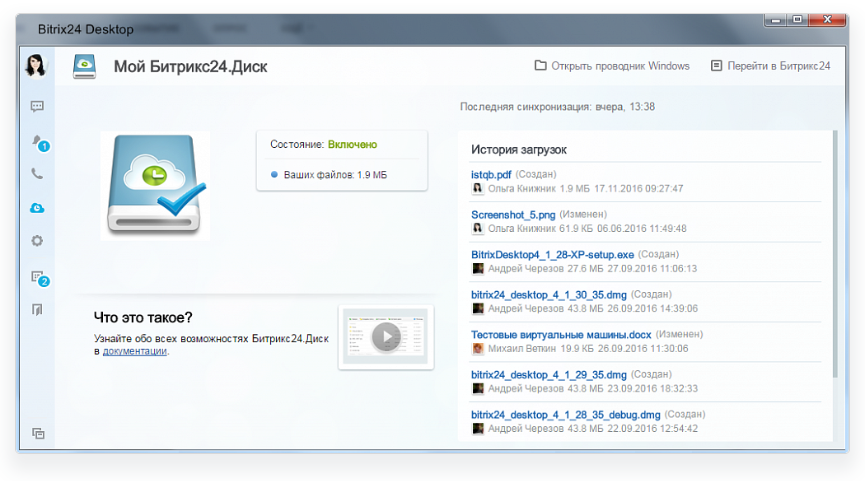
Task: Open the chat messages icon in sidebar
Action: click(37, 106)
